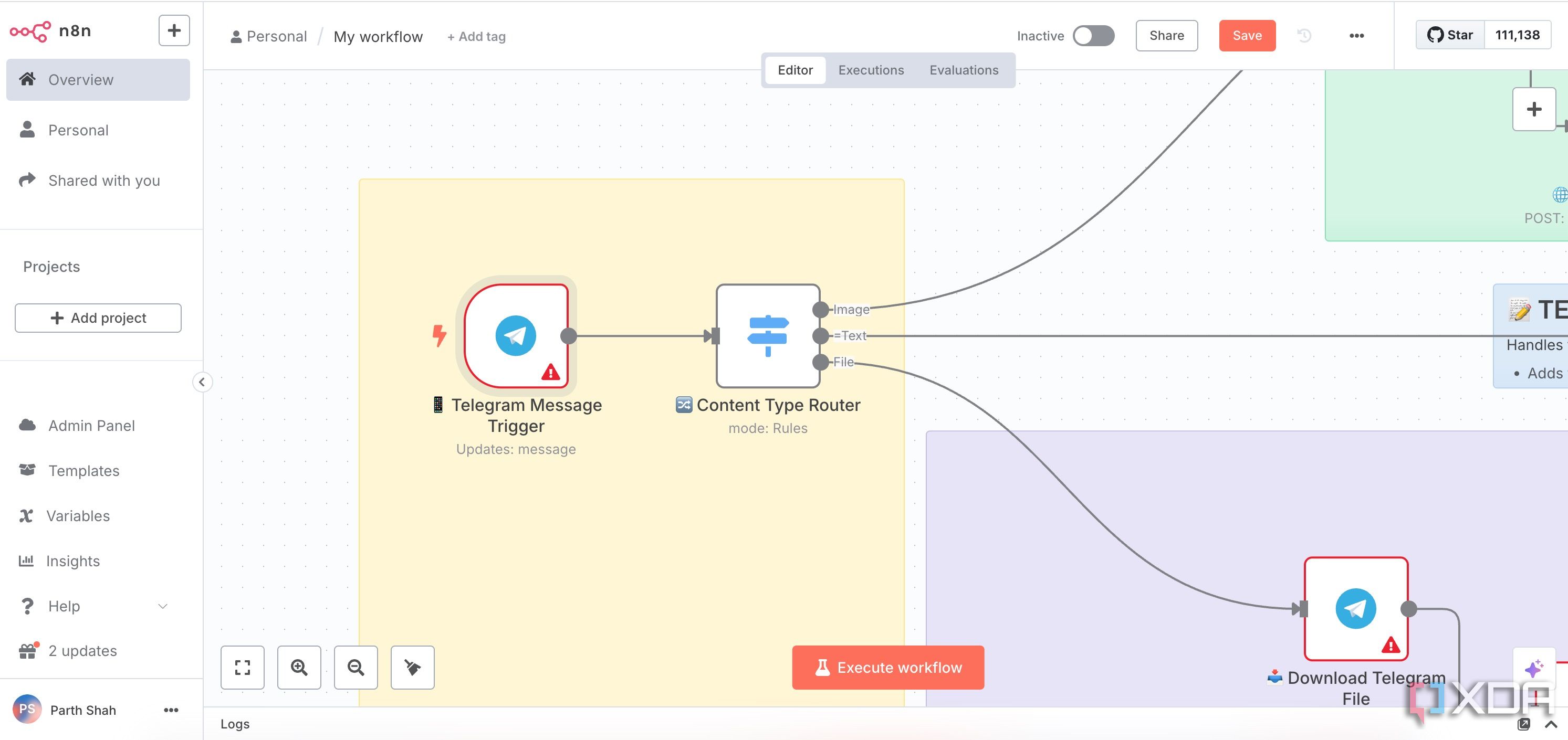Collapse the sidebar with the chevron
Screen dimensions: 1568x740
coord(202,382)
